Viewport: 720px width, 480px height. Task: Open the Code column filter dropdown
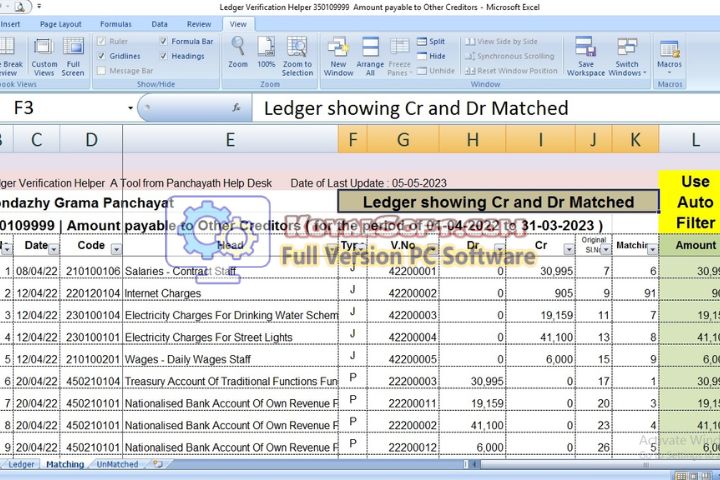tap(116, 249)
